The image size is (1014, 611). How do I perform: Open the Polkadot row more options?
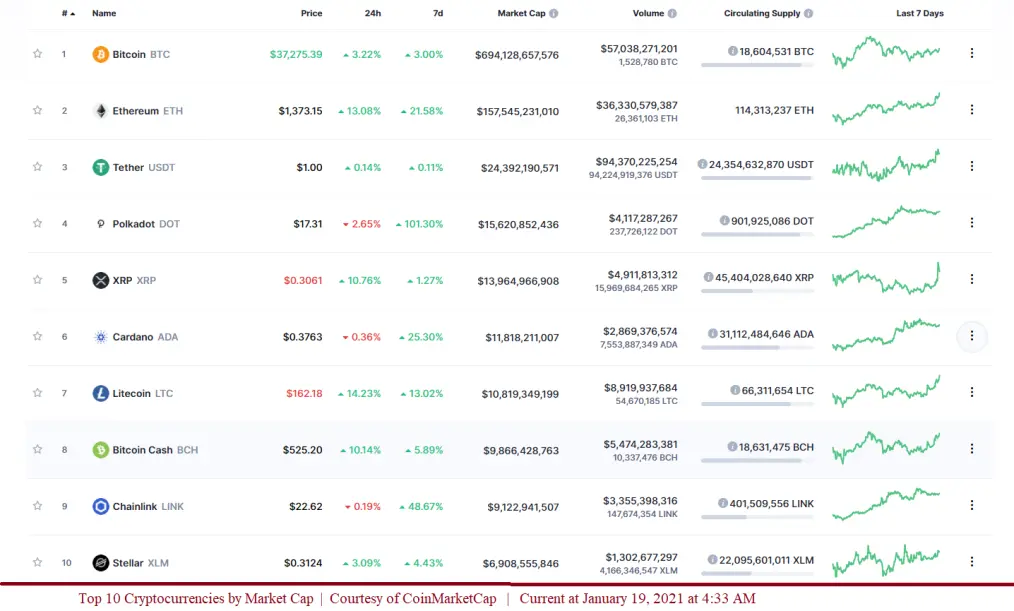point(971,222)
